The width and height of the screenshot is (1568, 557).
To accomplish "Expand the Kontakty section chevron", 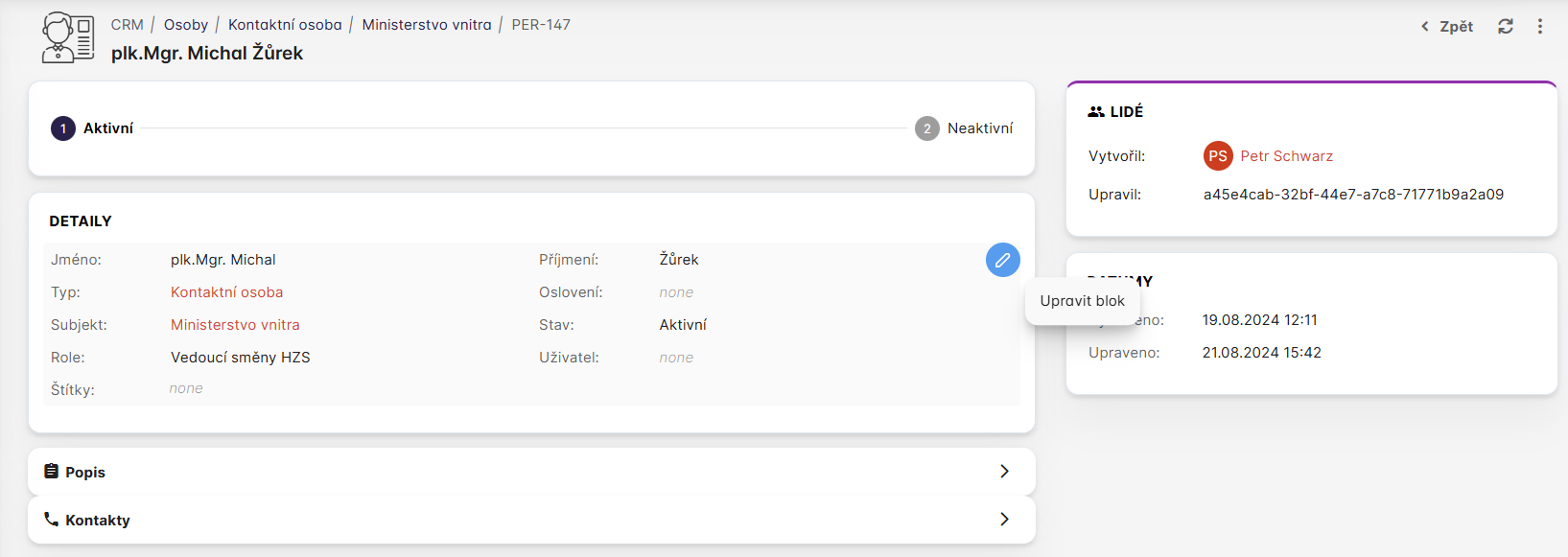I will 1004,520.
